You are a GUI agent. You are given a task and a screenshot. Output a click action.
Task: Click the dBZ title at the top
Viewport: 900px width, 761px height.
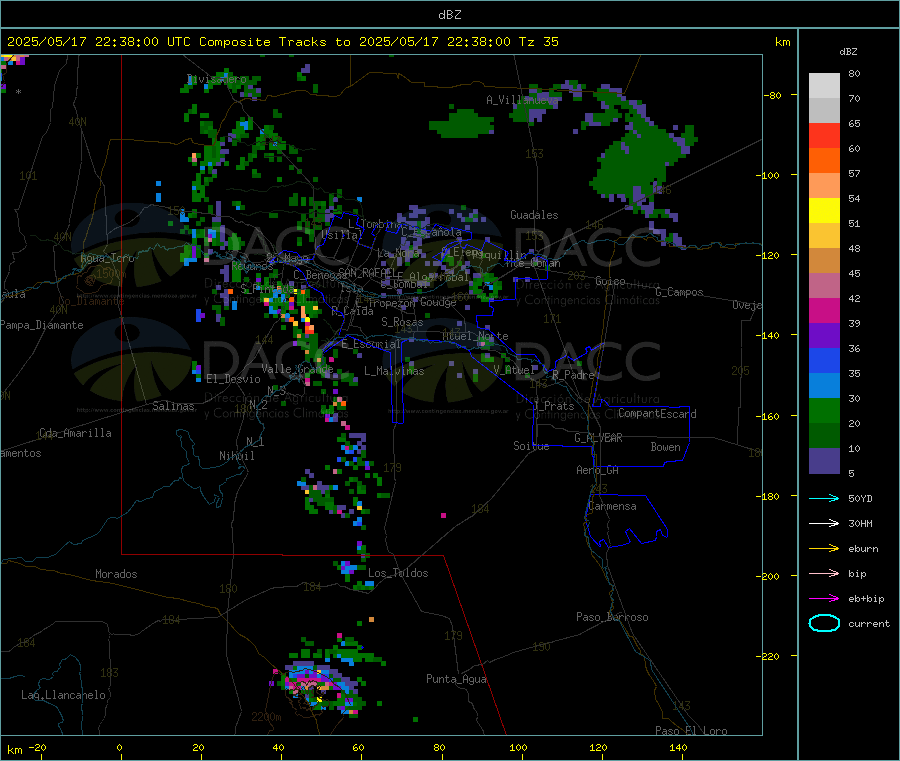pos(449,15)
